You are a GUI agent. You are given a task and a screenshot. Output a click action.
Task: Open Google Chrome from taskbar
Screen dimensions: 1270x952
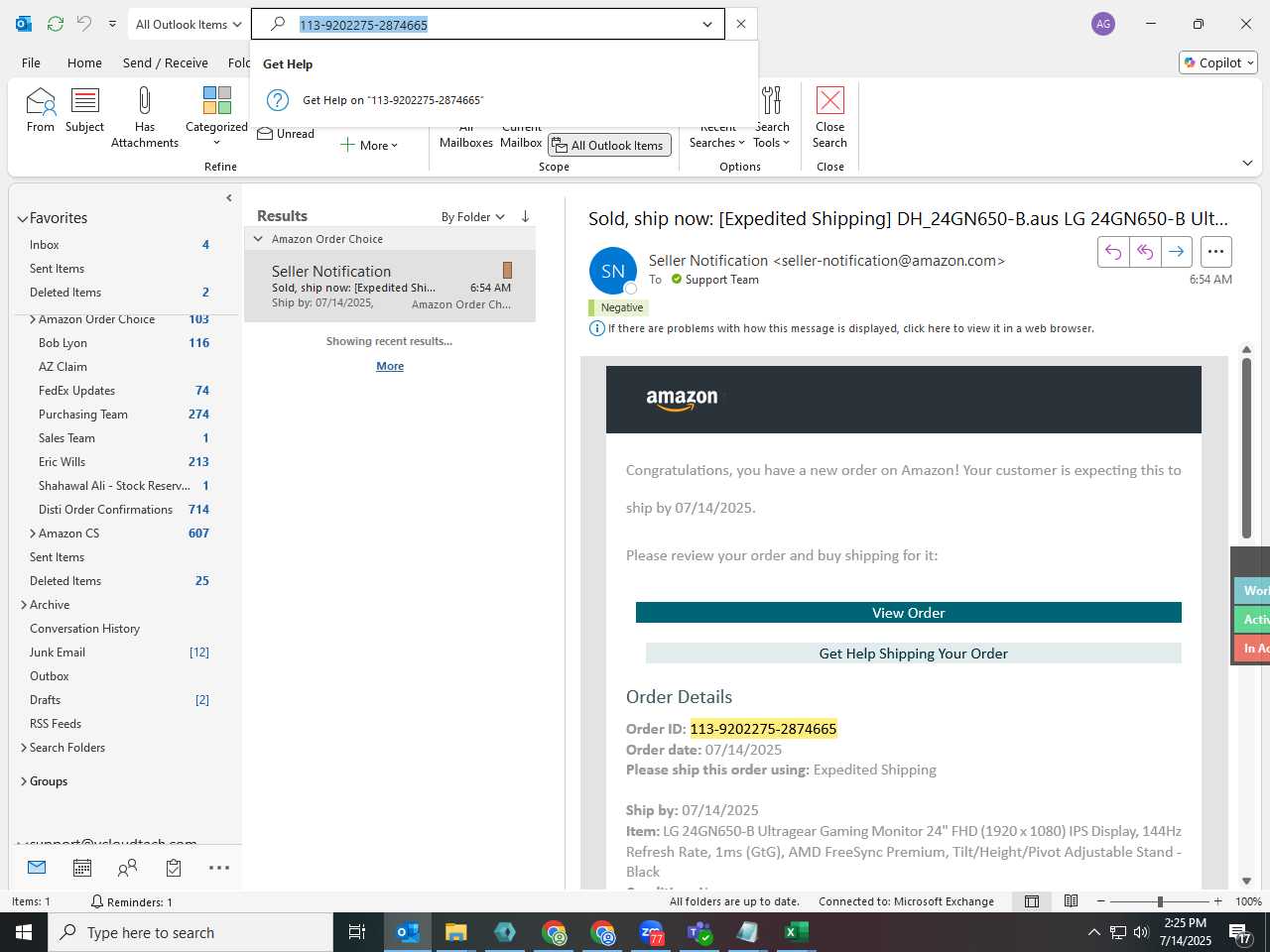554,932
